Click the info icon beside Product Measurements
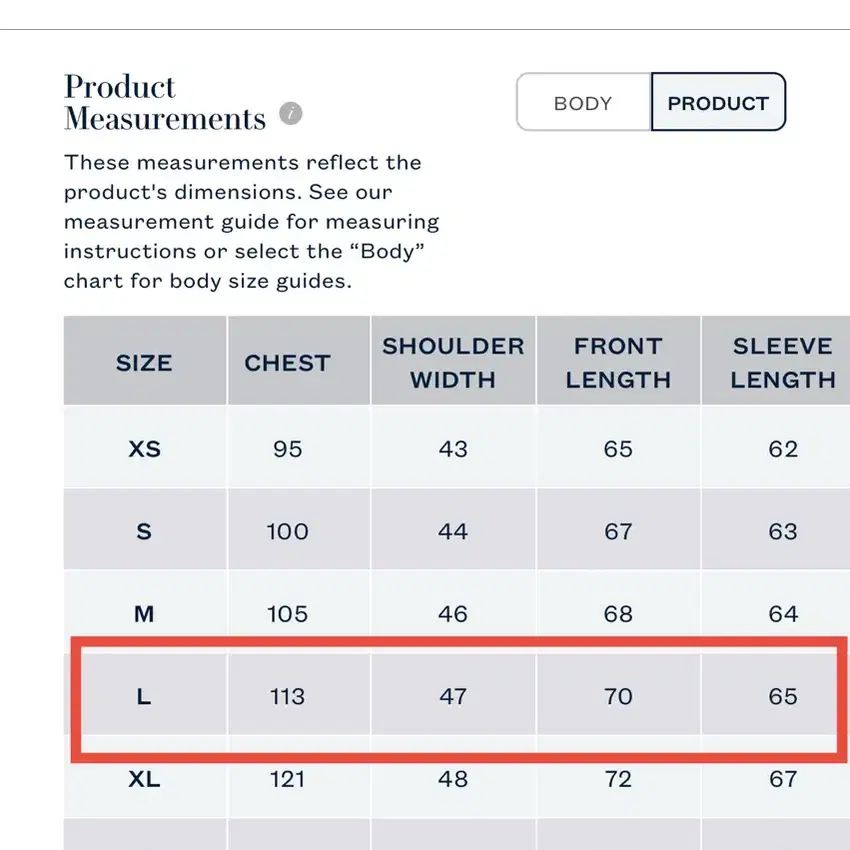This screenshot has width=850, height=850. point(291,114)
